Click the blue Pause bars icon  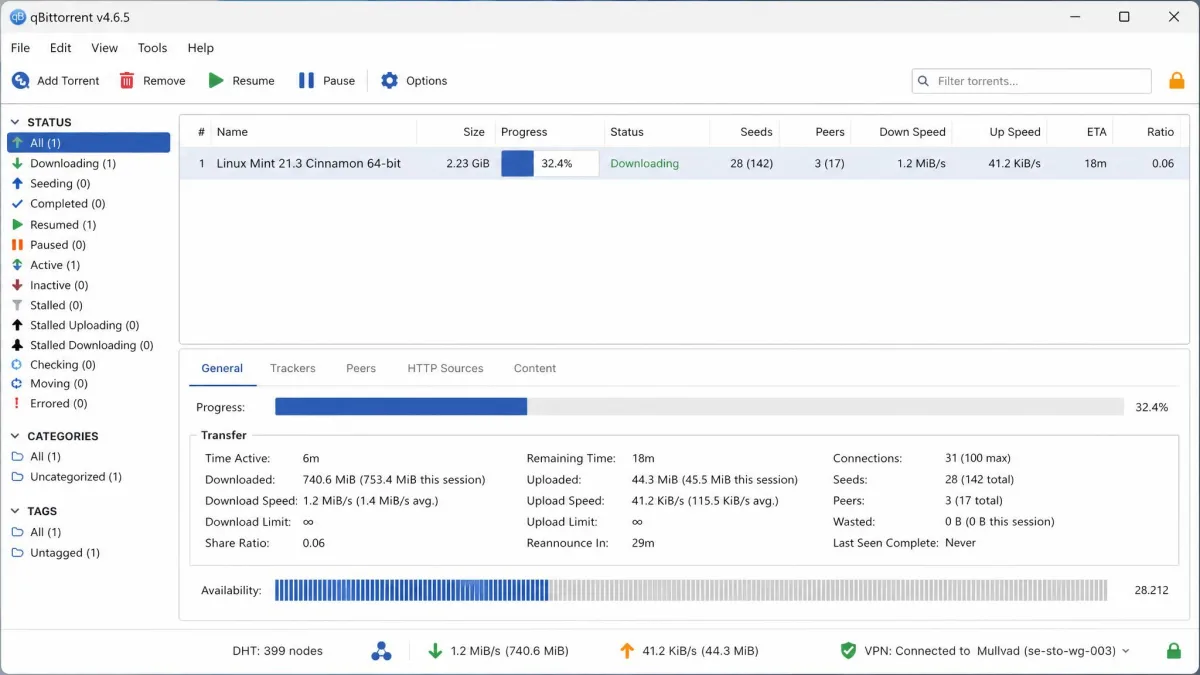306,81
